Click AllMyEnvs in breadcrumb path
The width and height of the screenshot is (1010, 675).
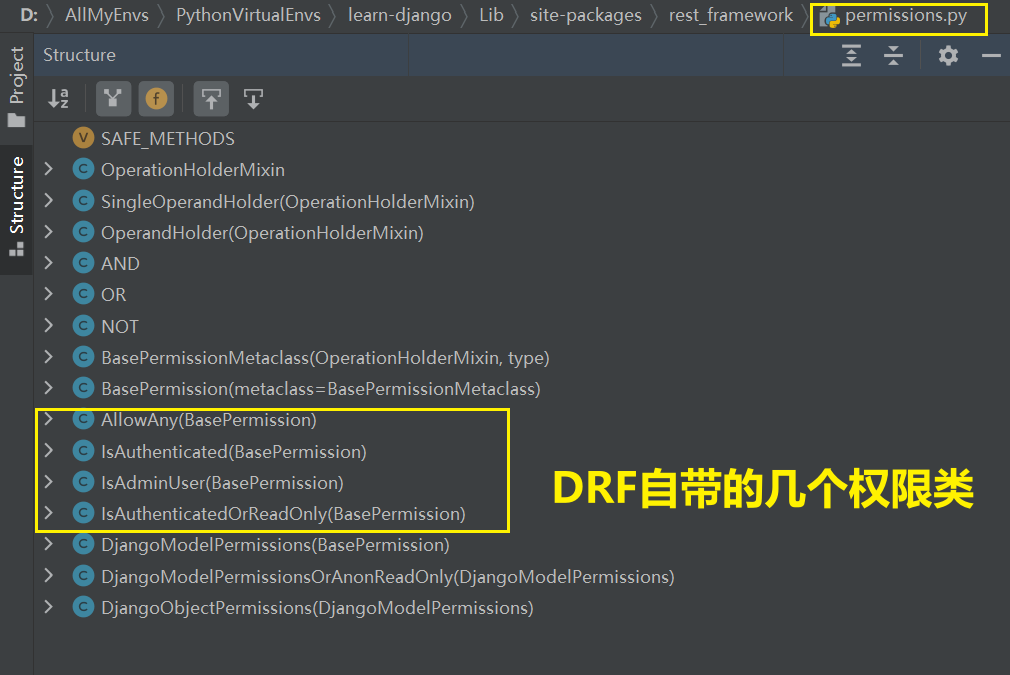[x=107, y=15]
